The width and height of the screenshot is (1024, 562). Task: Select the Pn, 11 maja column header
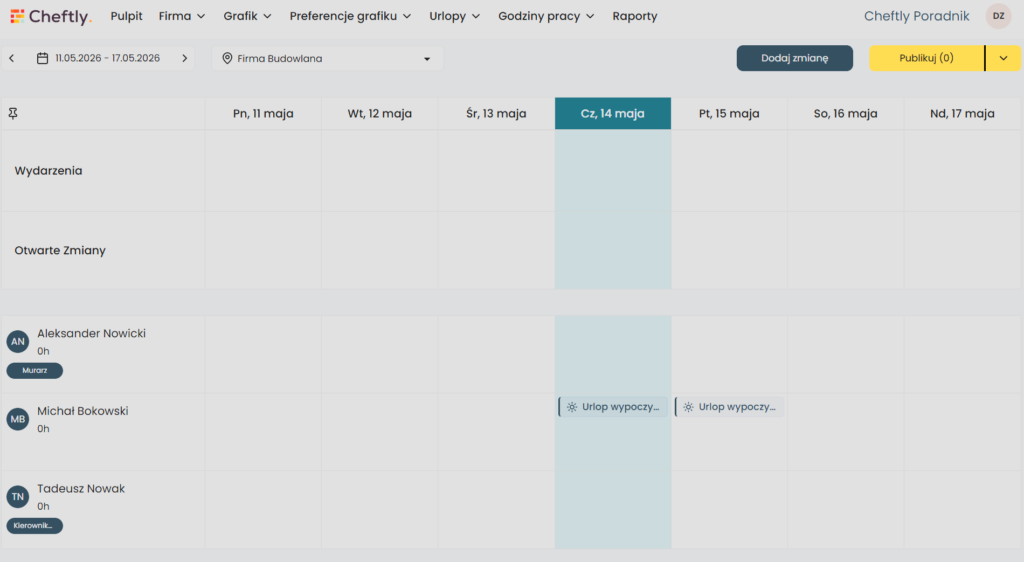coord(263,114)
